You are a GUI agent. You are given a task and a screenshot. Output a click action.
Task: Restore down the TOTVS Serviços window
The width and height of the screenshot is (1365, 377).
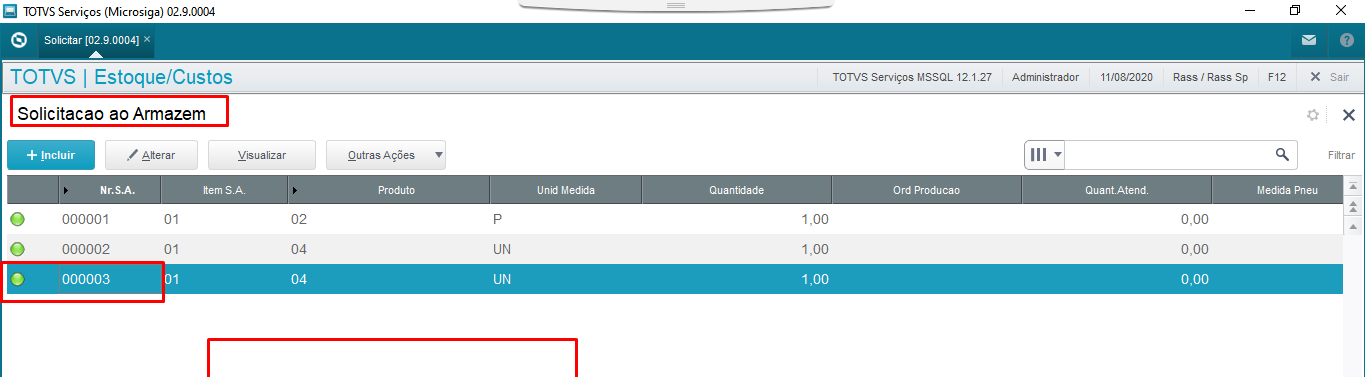(x=1295, y=10)
